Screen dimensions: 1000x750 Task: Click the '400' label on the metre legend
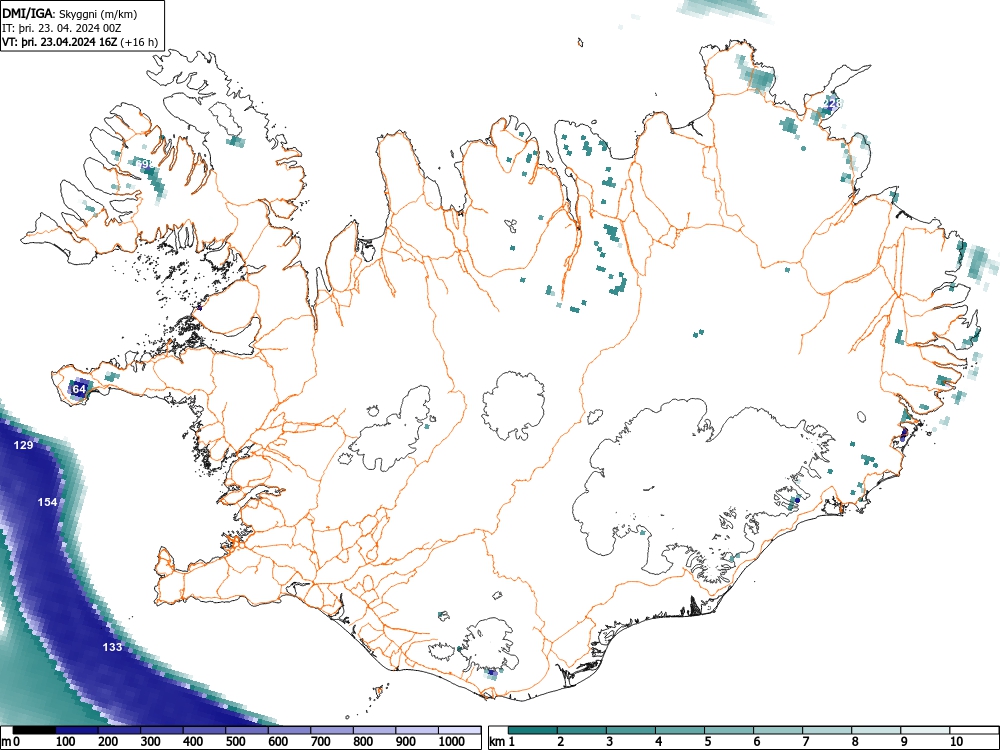tap(193, 742)
